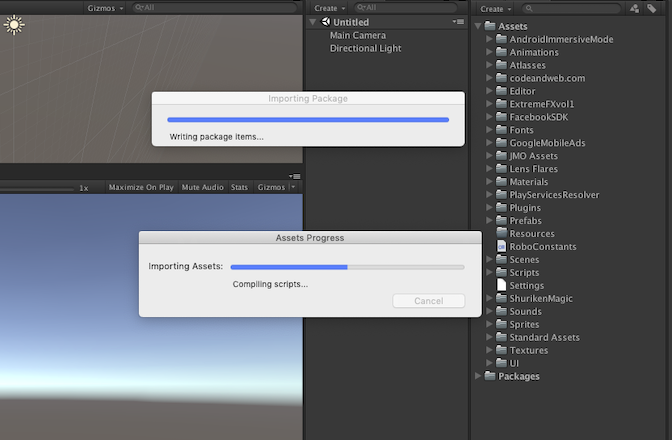This screenshot has width=672, height=440.
Task: Click the Search by Type icon in Project
Action: pos(635,8)
